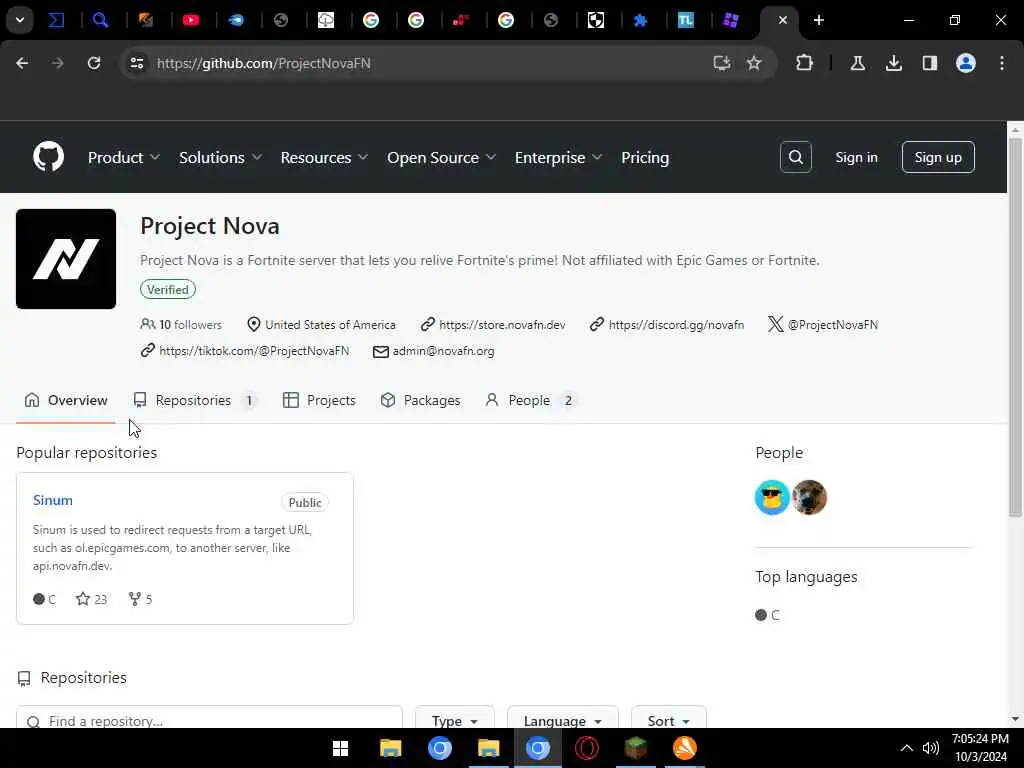
Task: Expand the Enterprise menu
Action: click(558, 157)
